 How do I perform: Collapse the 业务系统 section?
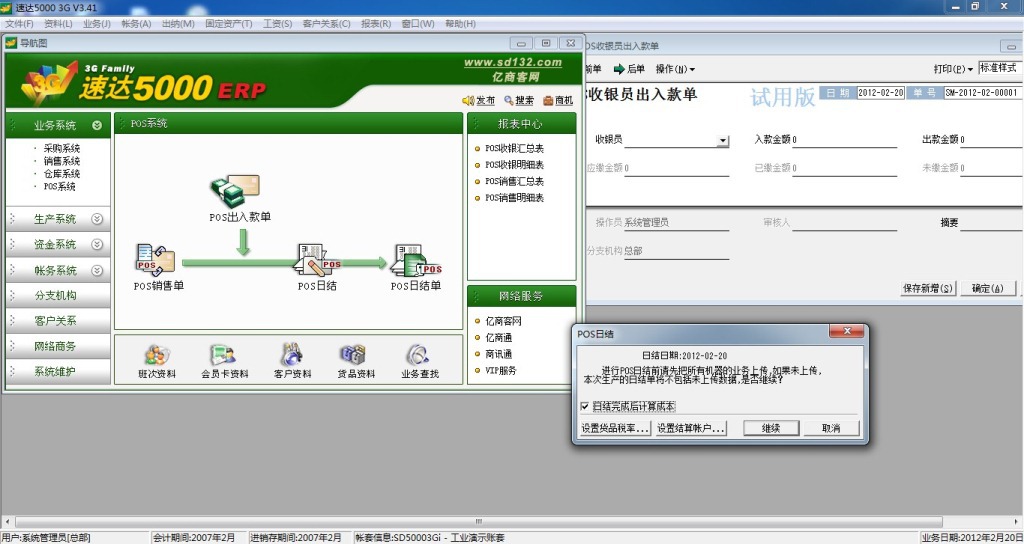coord(97,125)
